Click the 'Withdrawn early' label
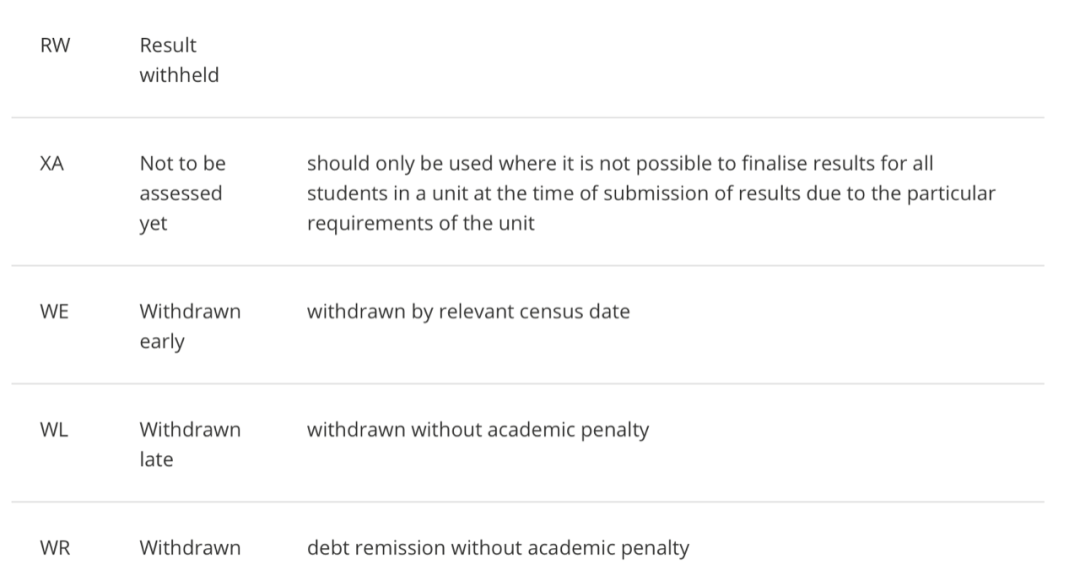1080x581 pixels. [190, 326]
